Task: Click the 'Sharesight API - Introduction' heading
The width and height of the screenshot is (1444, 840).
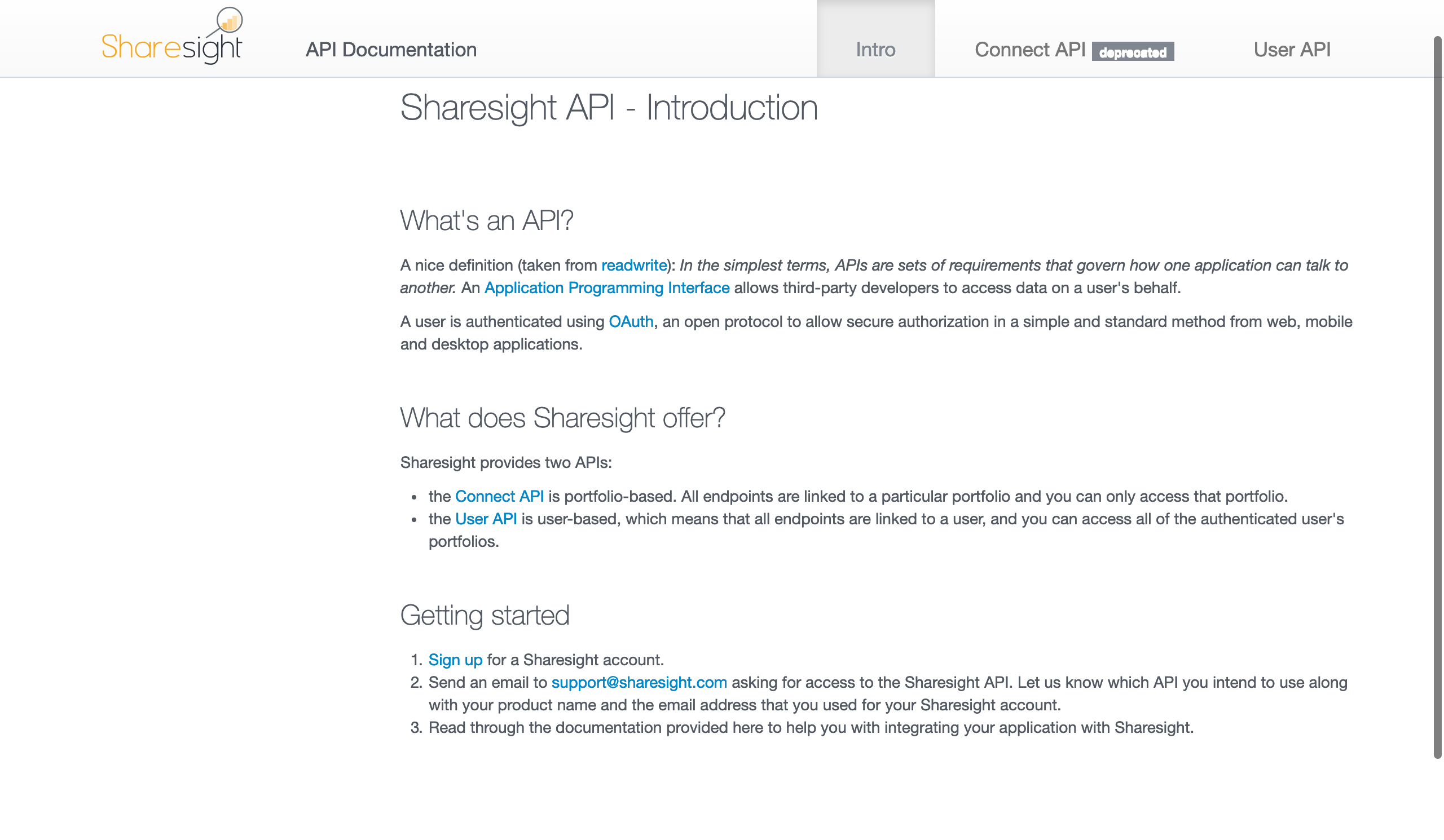Action: tap(609, 108)
